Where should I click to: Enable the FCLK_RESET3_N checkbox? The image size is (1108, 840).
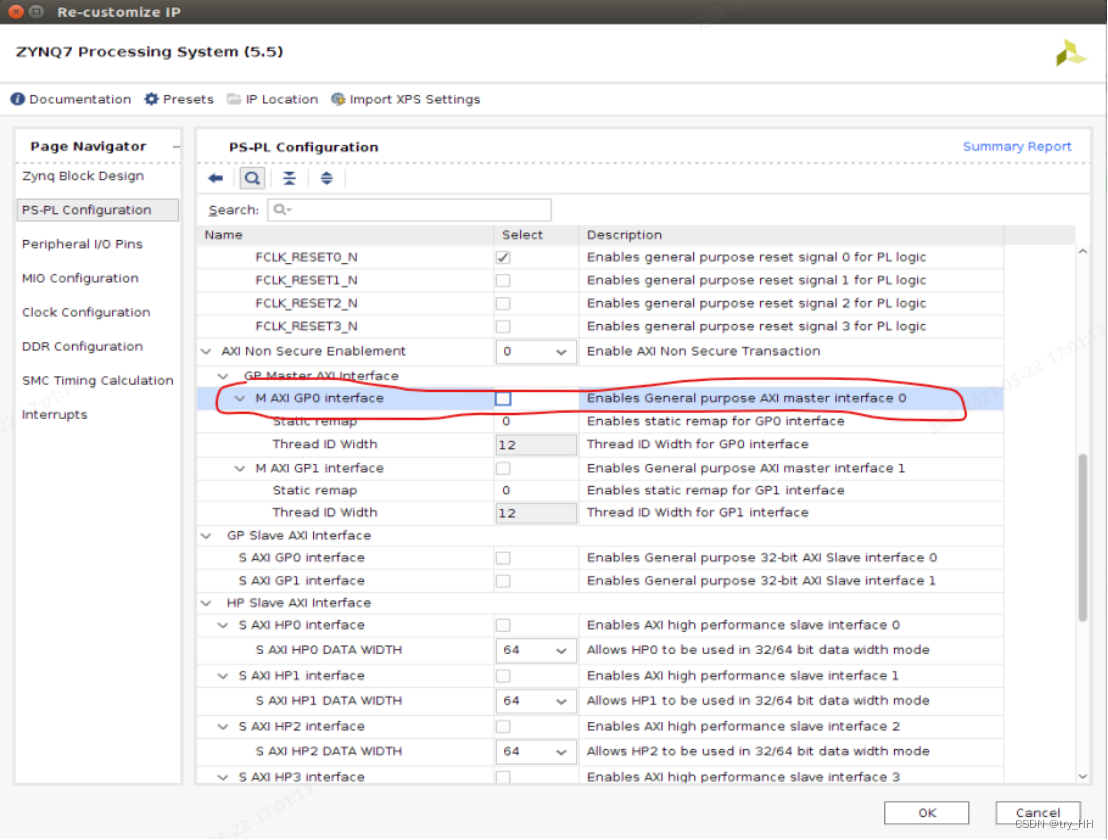point(503,326)
